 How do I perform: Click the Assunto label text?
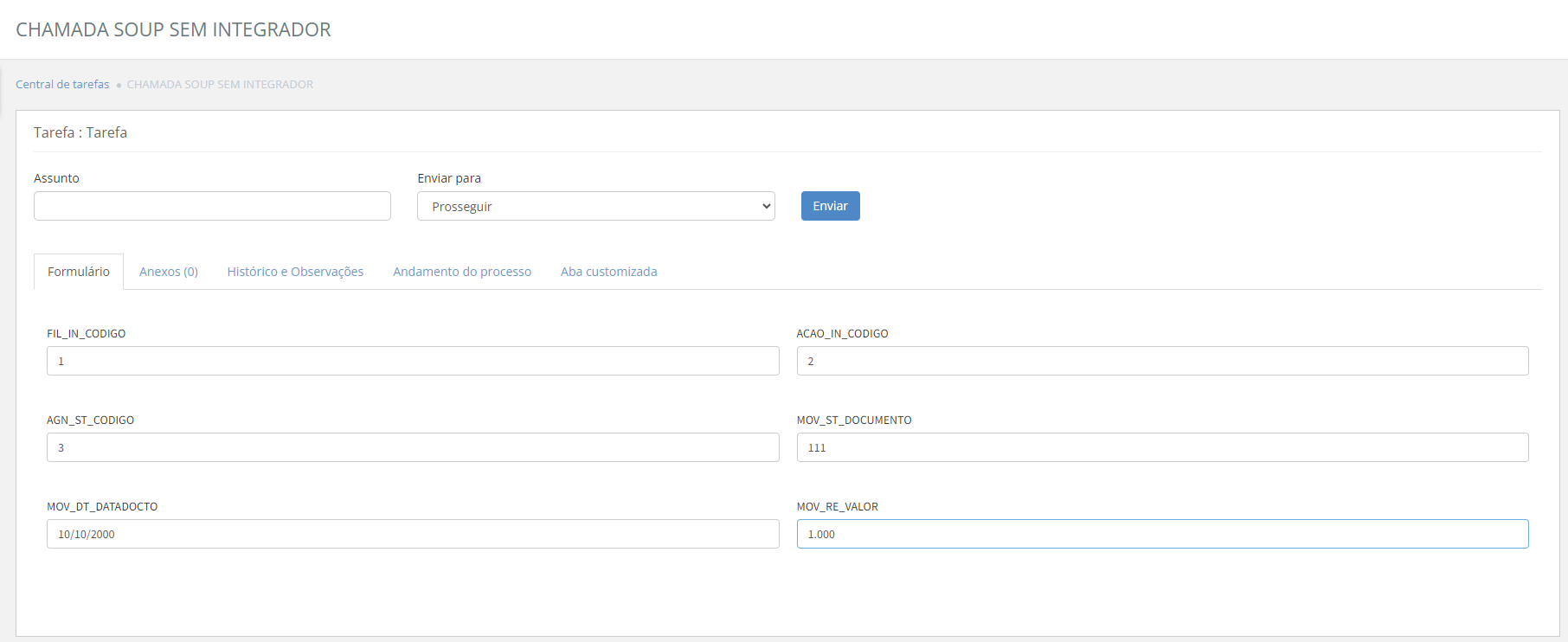pos(56,178)
